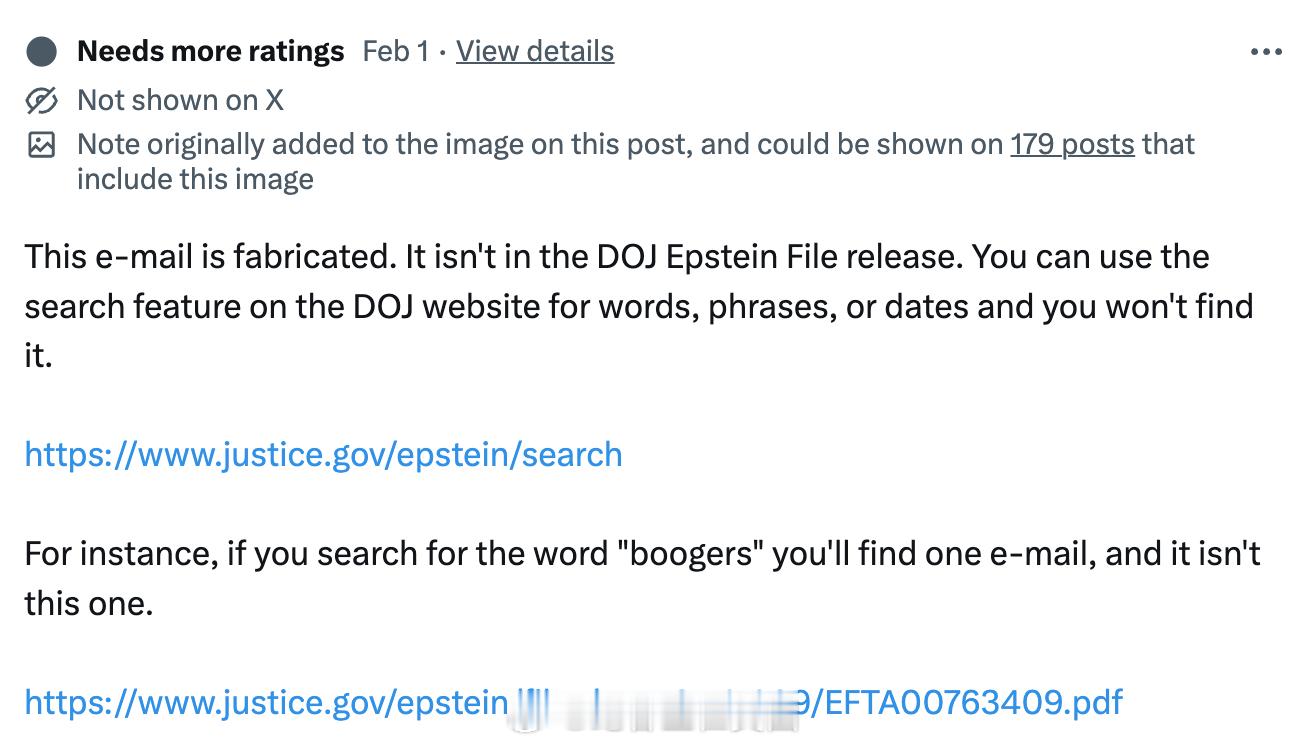Click the image icon beside the note info
Screen dimensions: 1310x746
[x=41, y=145]
